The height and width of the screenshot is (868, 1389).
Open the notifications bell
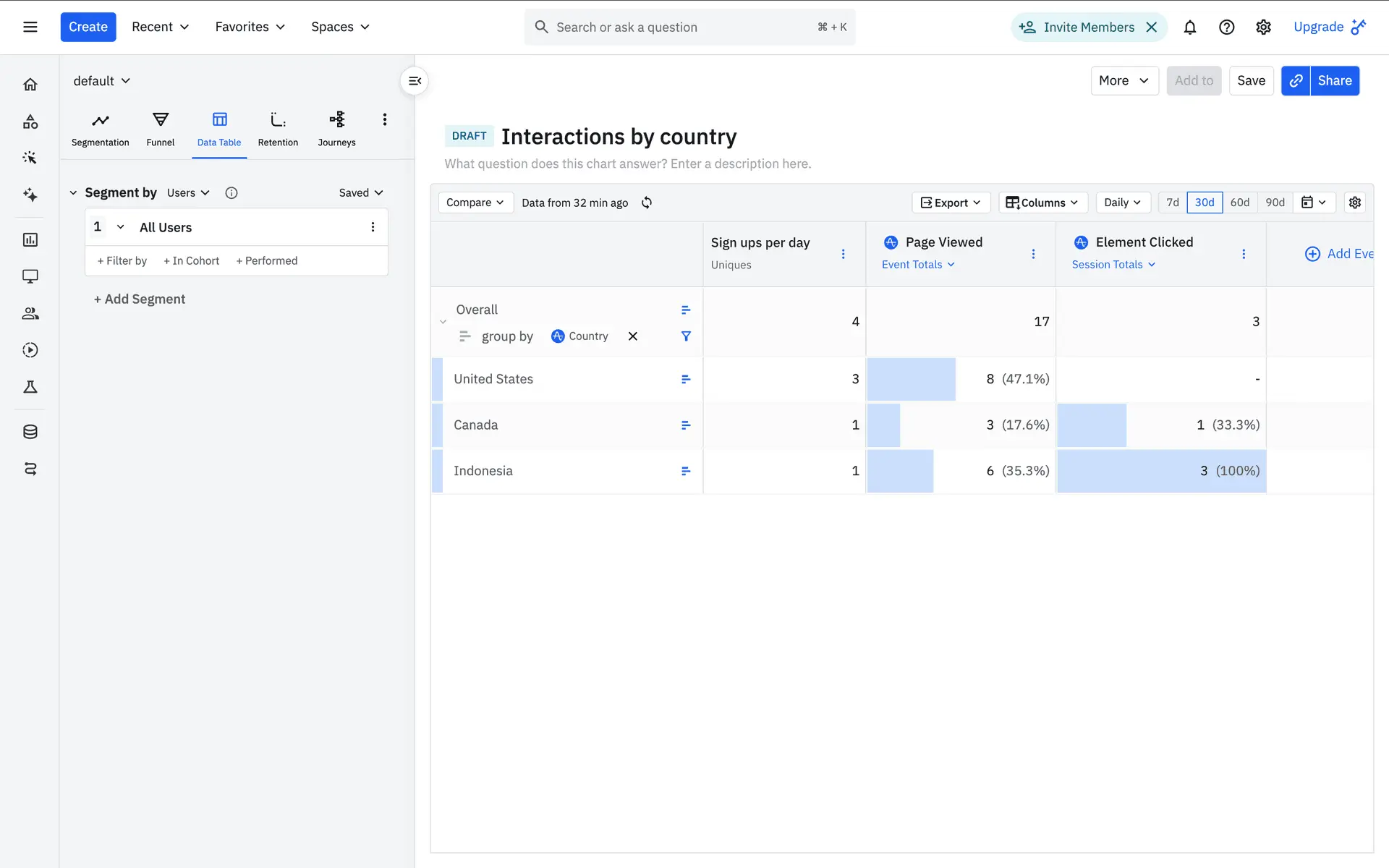pos(1189,27)
